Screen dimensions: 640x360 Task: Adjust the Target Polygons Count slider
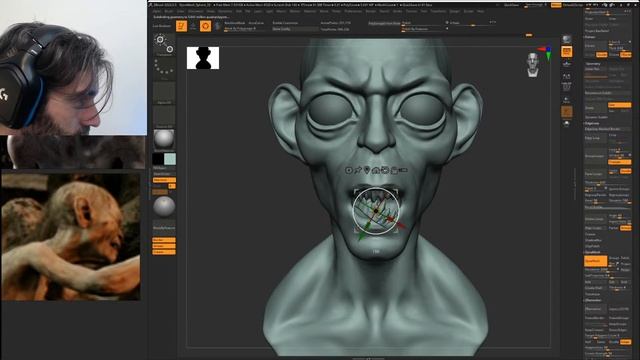(x=608, y=336)
